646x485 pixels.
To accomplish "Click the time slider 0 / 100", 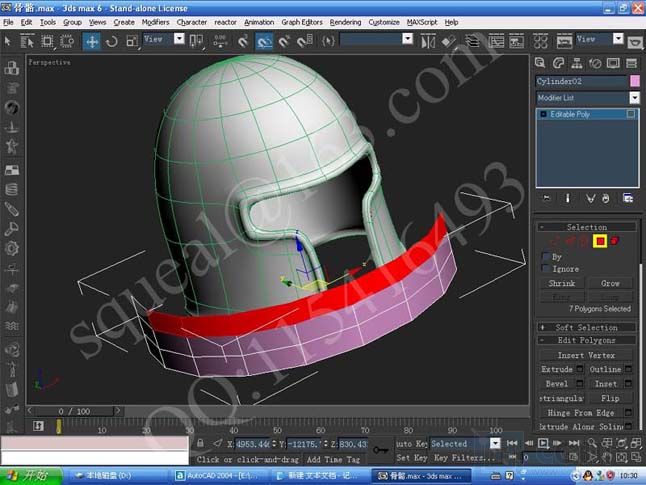I will (74, 411).
